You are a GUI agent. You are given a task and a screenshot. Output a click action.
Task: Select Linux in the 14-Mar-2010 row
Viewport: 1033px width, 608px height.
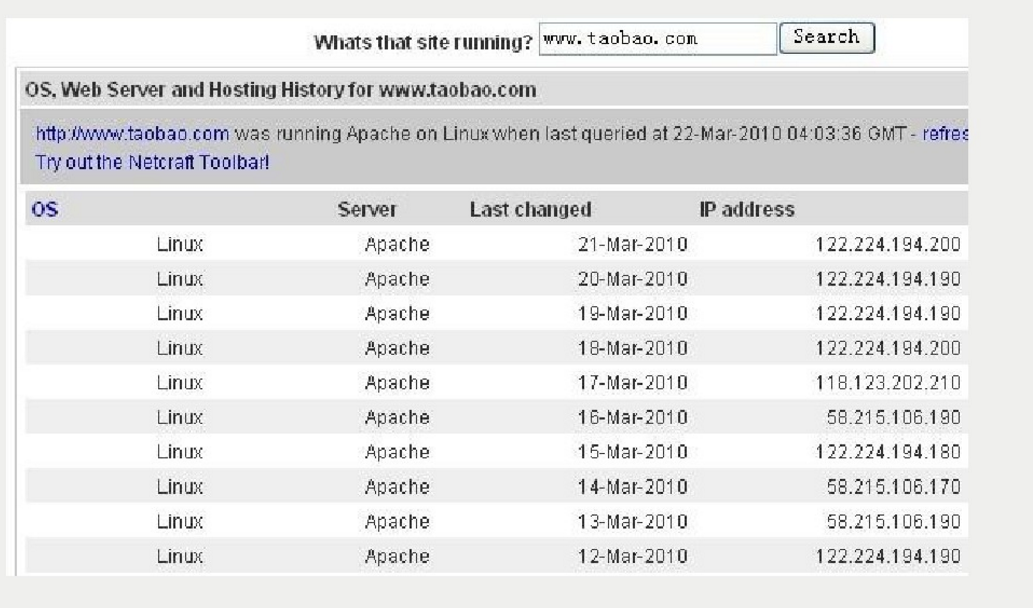tap(180, 487)
